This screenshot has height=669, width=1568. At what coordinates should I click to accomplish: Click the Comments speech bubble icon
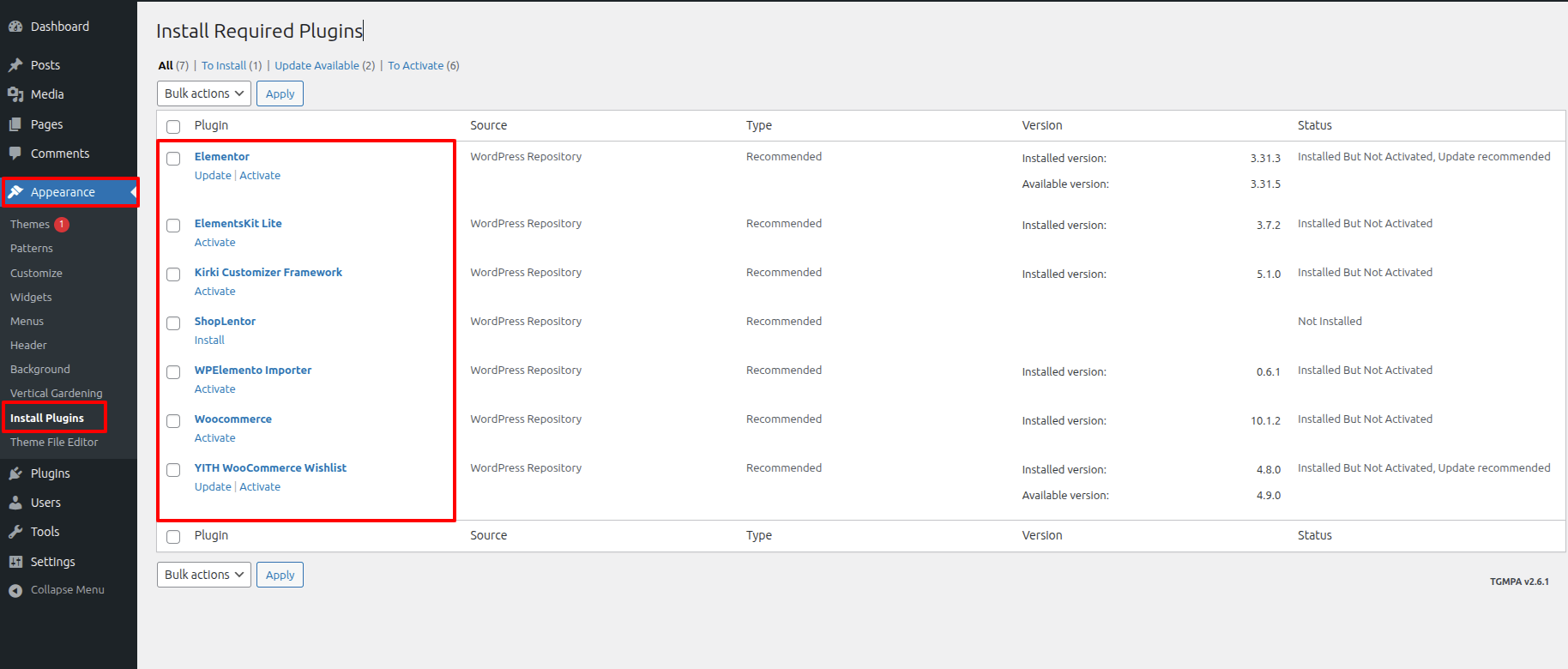click(x=15, y=154)
